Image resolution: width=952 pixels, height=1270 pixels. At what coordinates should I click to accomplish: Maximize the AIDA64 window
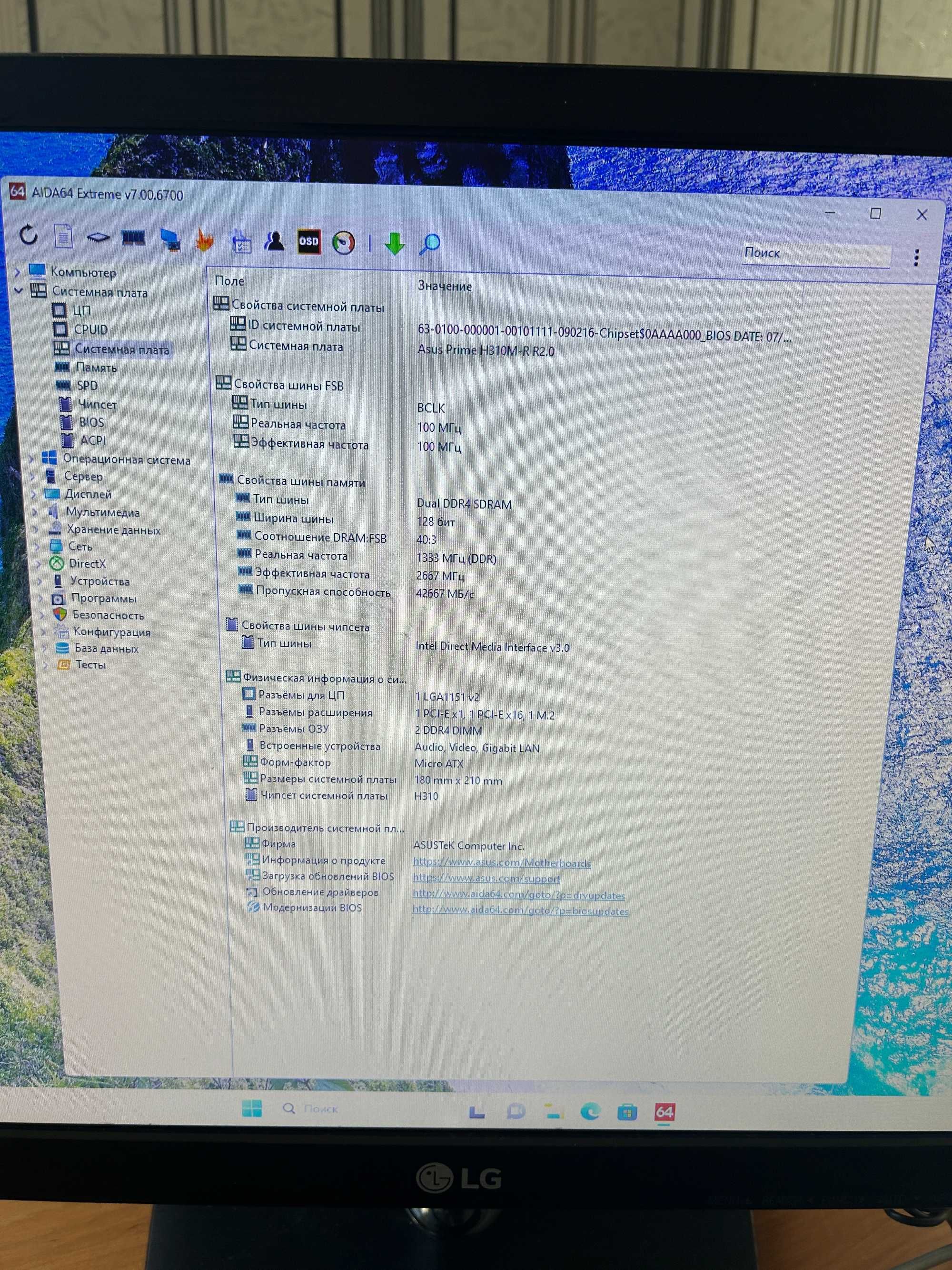click(875, 214)
